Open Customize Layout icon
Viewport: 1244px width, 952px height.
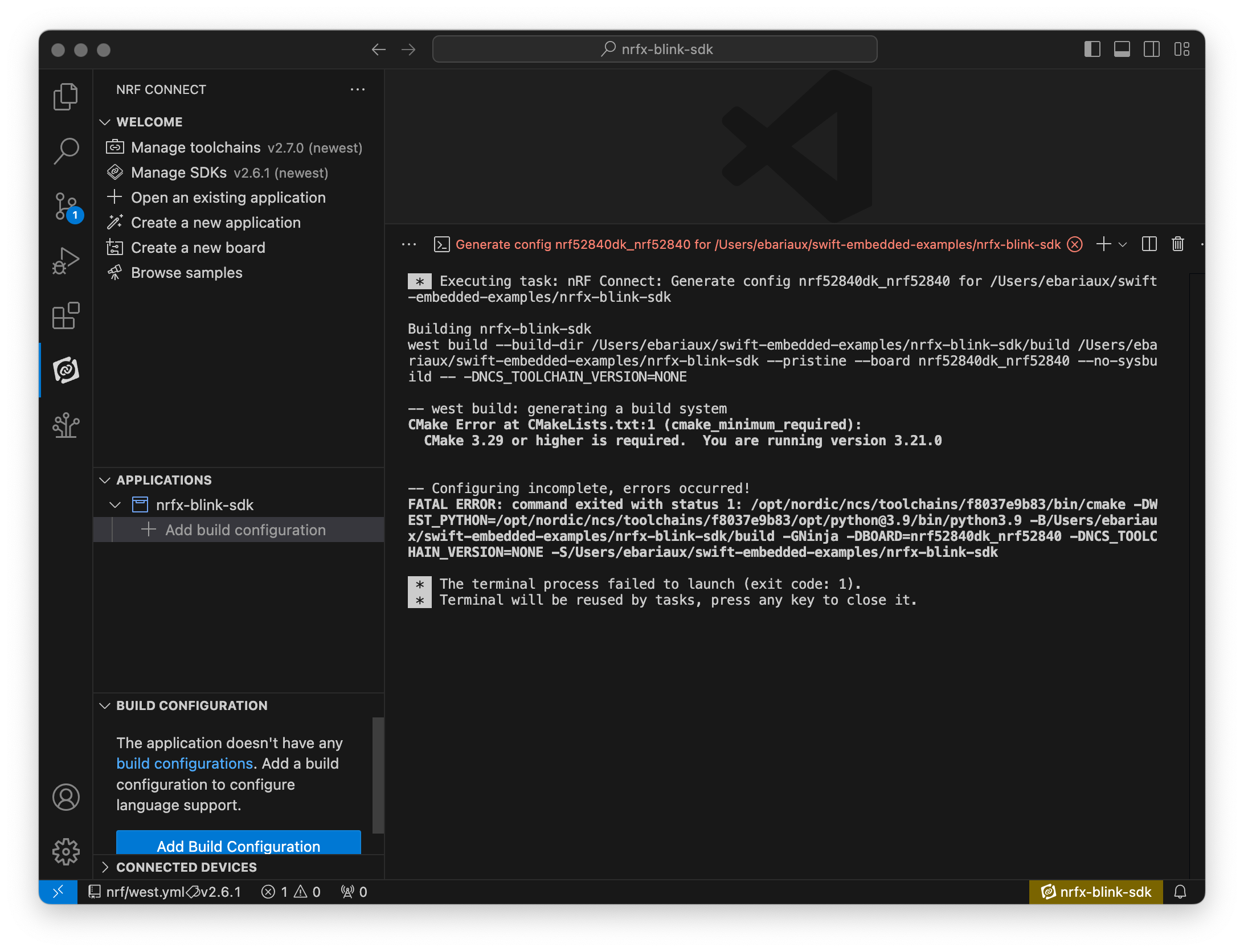[1182, 50]
